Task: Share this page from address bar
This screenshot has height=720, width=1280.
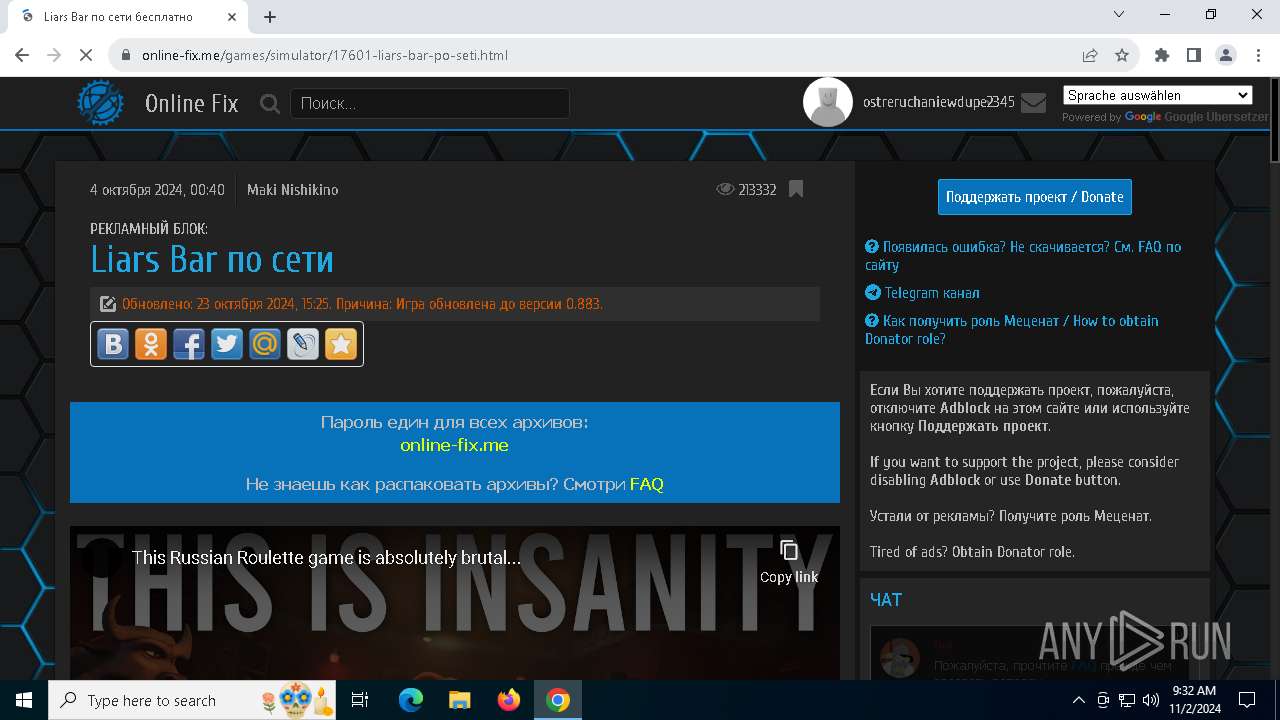Action: point(1090,55)
